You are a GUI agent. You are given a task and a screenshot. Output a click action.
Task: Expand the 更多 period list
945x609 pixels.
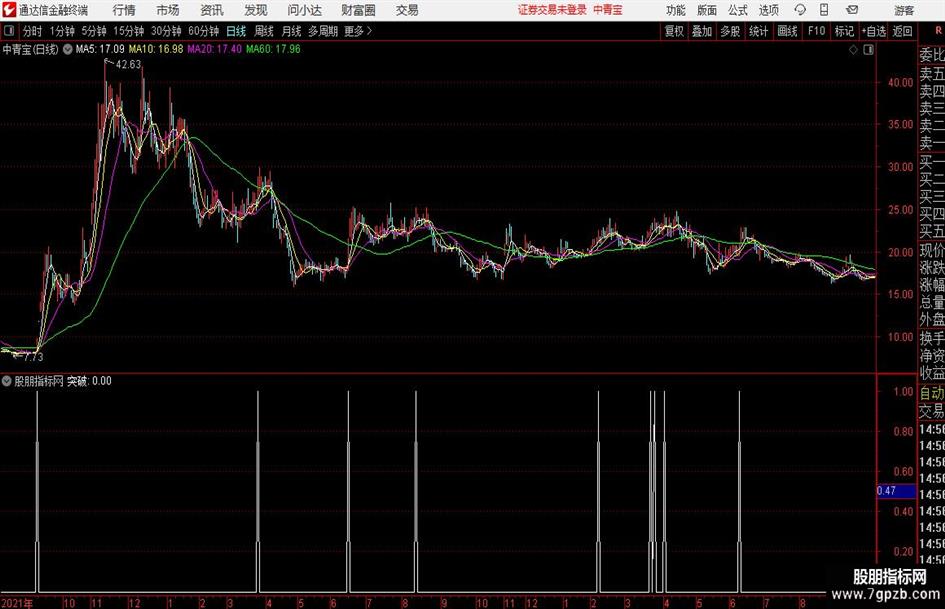click(358, 31)
